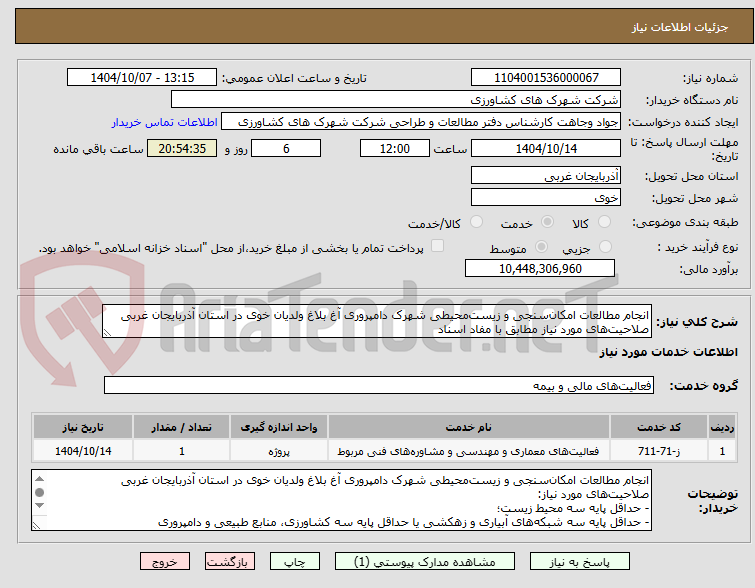Screen dimensions: 755x588
Task: Click the تاریخ نیاز column header
Action: [x=83, y=427]
